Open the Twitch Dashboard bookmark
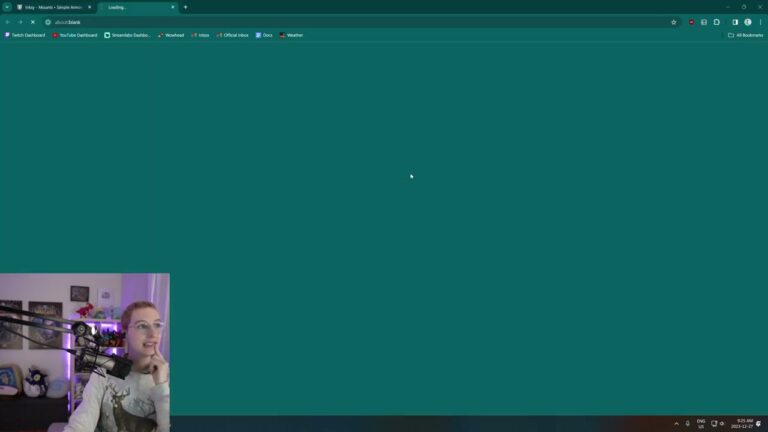 25,35
